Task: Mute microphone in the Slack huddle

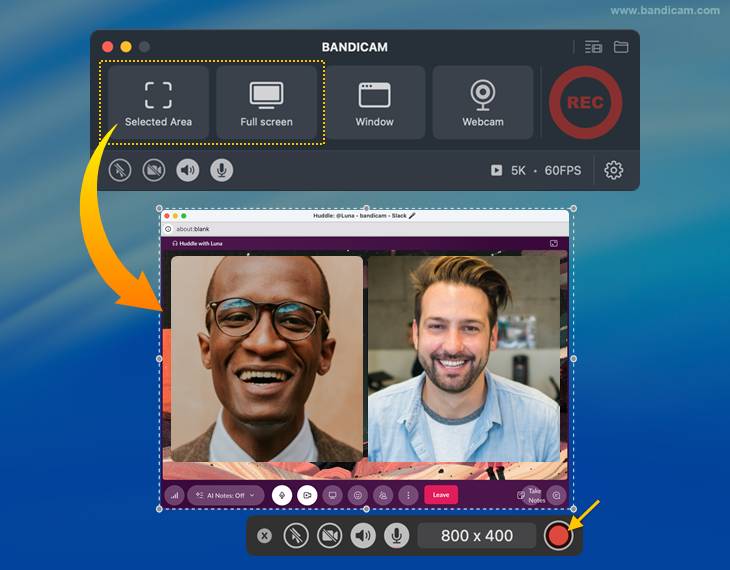Action: click(x=282, y=495)
